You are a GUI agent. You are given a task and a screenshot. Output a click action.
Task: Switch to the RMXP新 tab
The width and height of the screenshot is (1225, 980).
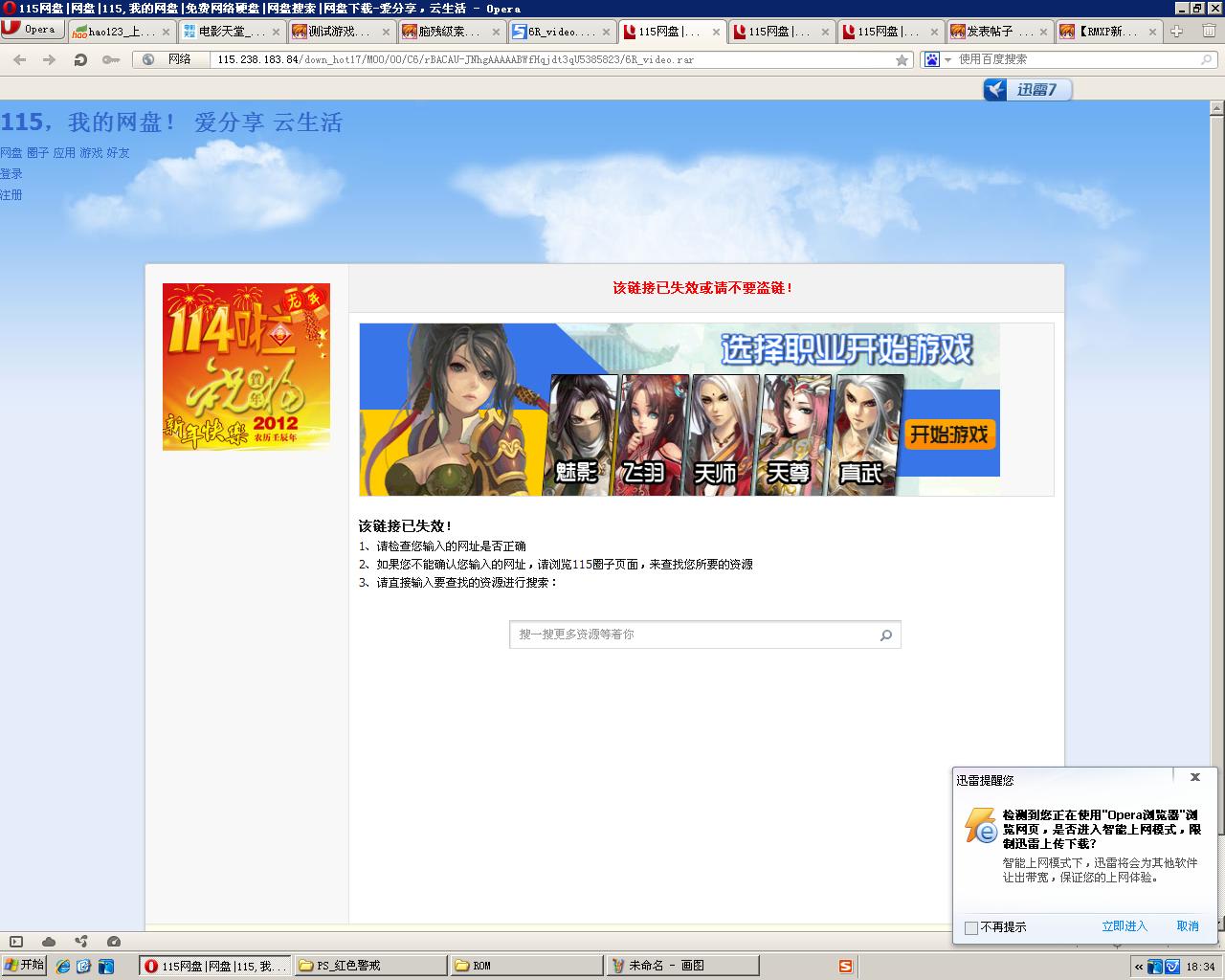tap(1108, 32)
